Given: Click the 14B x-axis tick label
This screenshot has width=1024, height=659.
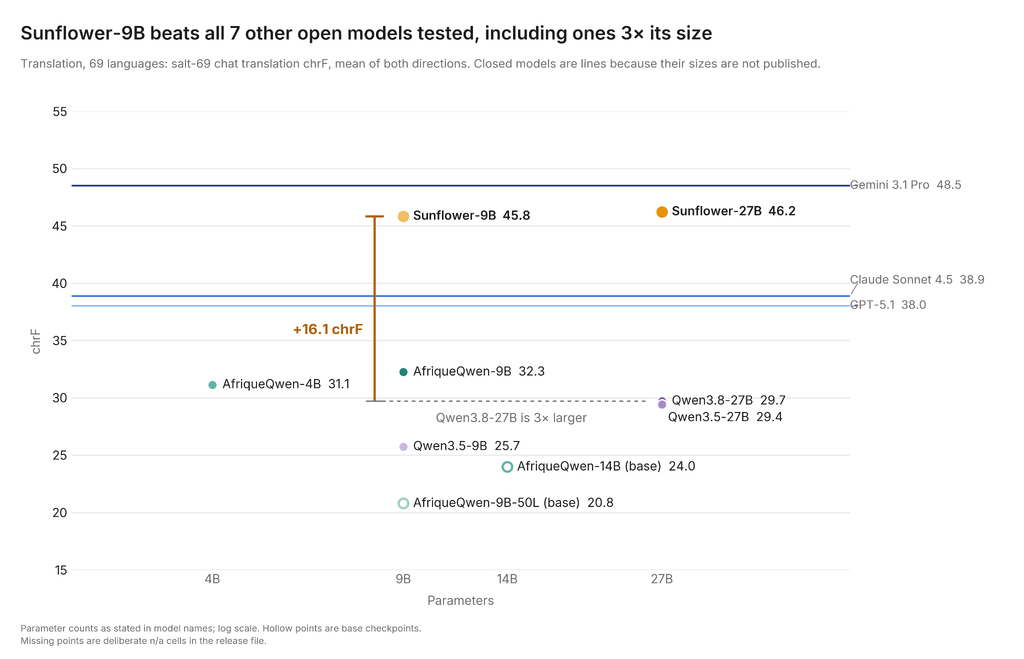Looking at the screenshot, I should pos(507,579).
